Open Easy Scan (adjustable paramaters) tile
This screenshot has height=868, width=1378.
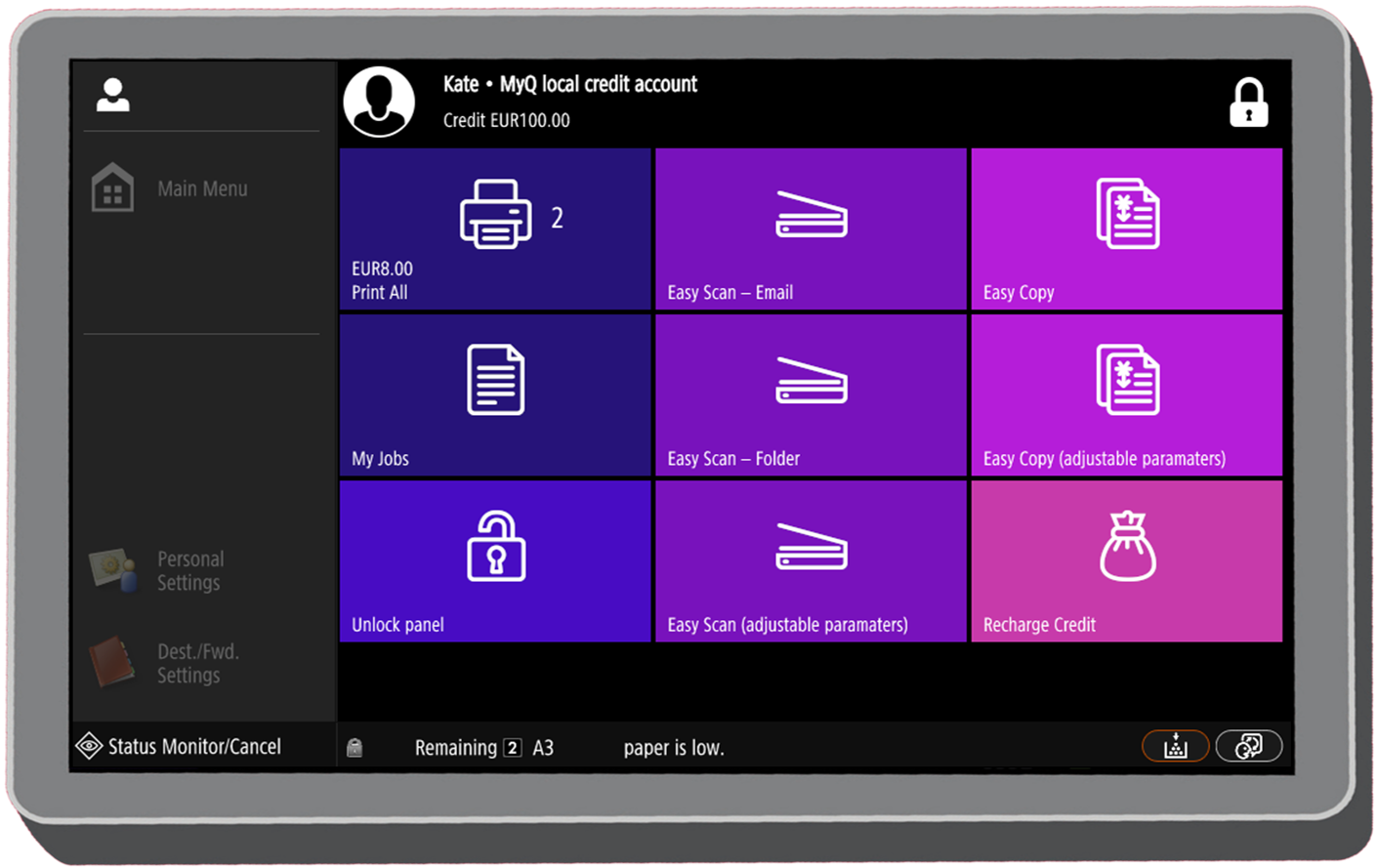811,561
